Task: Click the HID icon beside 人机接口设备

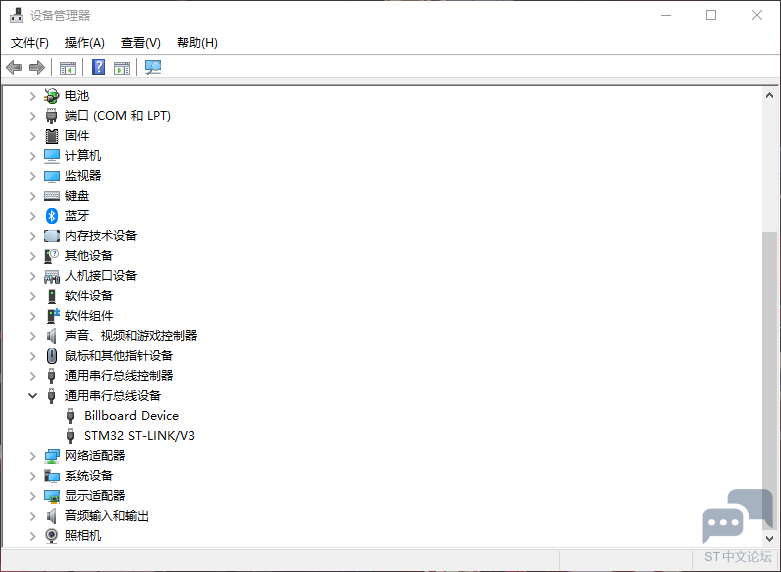Action: tap(51, 276)
